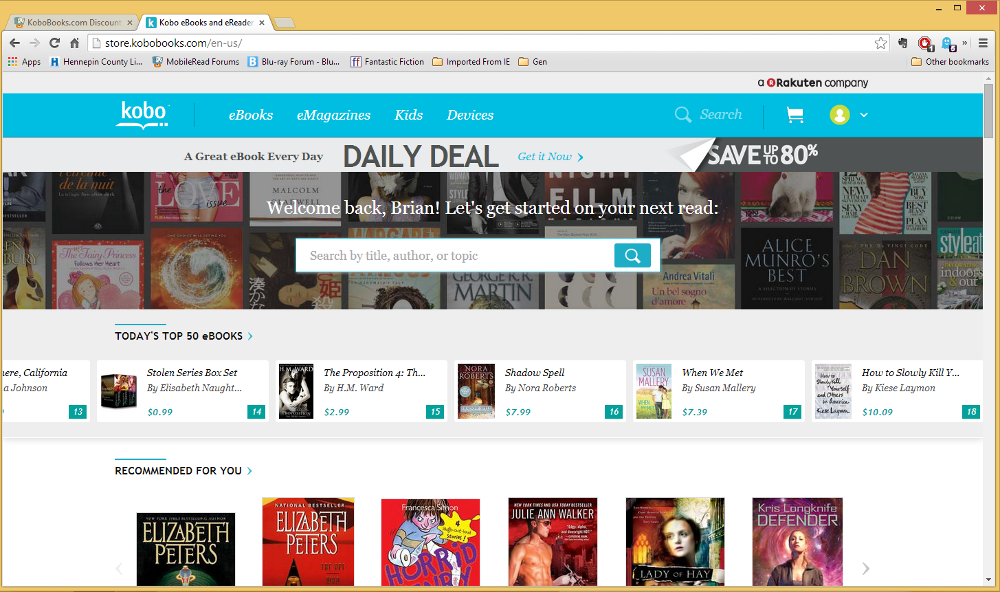Click author link By H.M. Ward
This screenshot has width=1000, height=592.
pos(354,388)
